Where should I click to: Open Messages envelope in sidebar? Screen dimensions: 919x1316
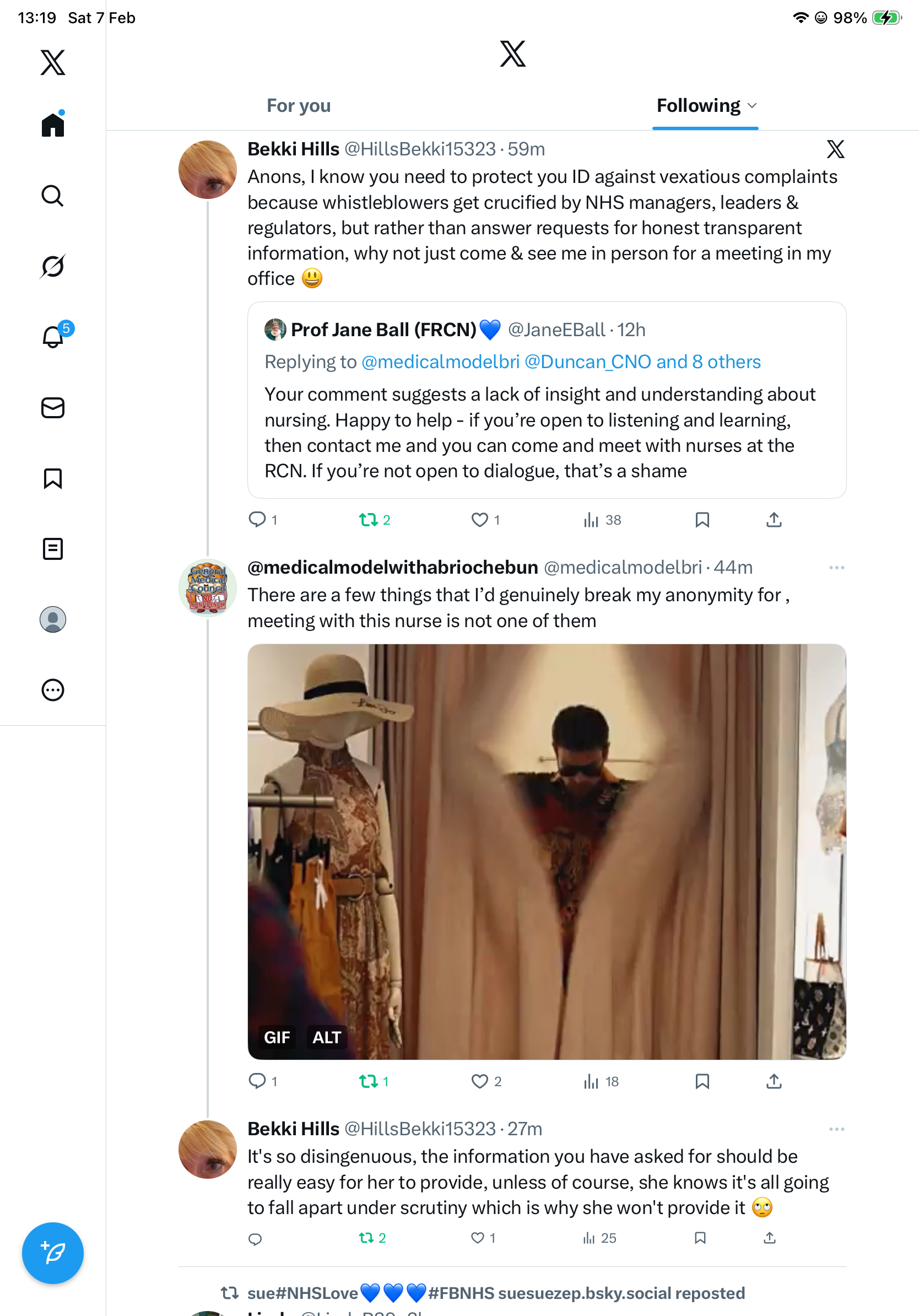(x=52, y=408)
